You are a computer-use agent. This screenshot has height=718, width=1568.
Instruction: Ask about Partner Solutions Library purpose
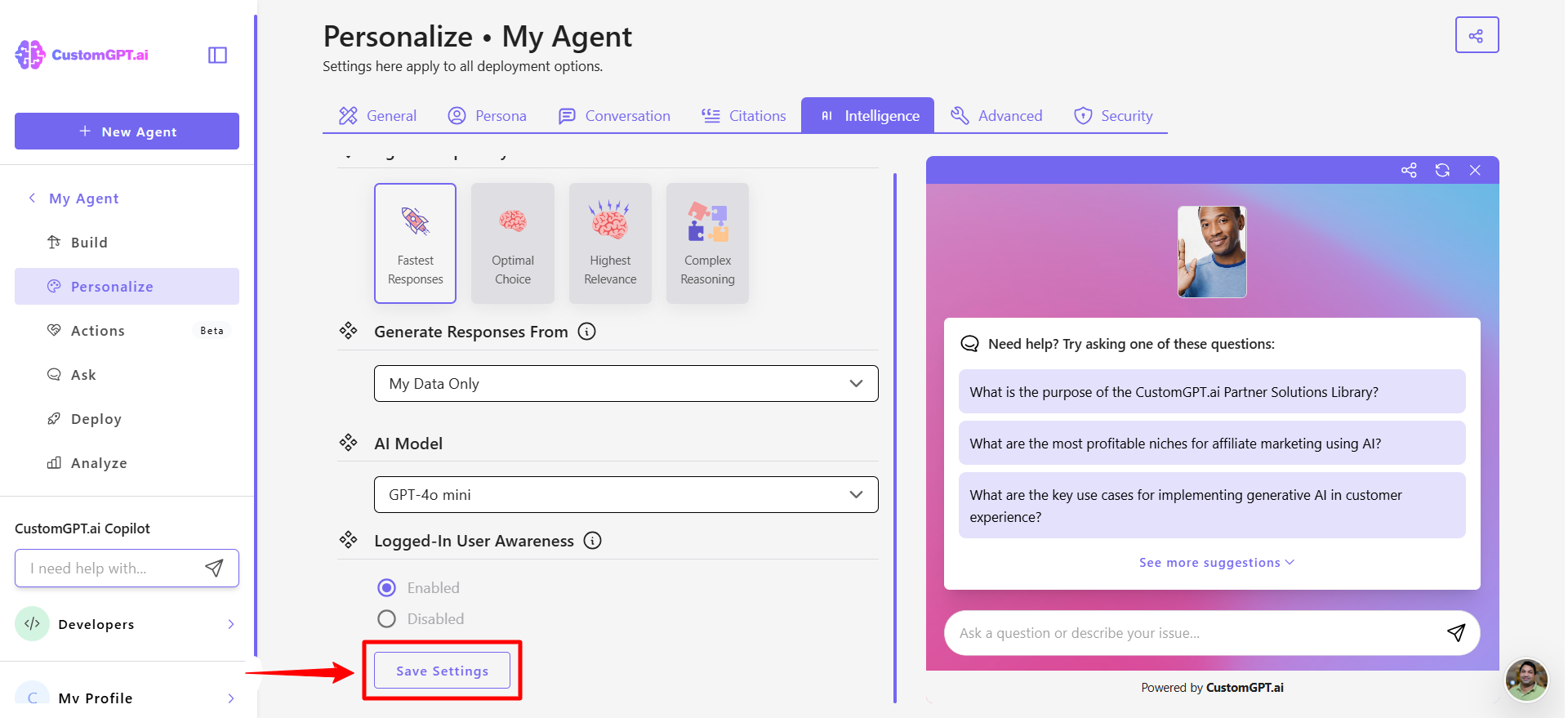(1212, 392)
